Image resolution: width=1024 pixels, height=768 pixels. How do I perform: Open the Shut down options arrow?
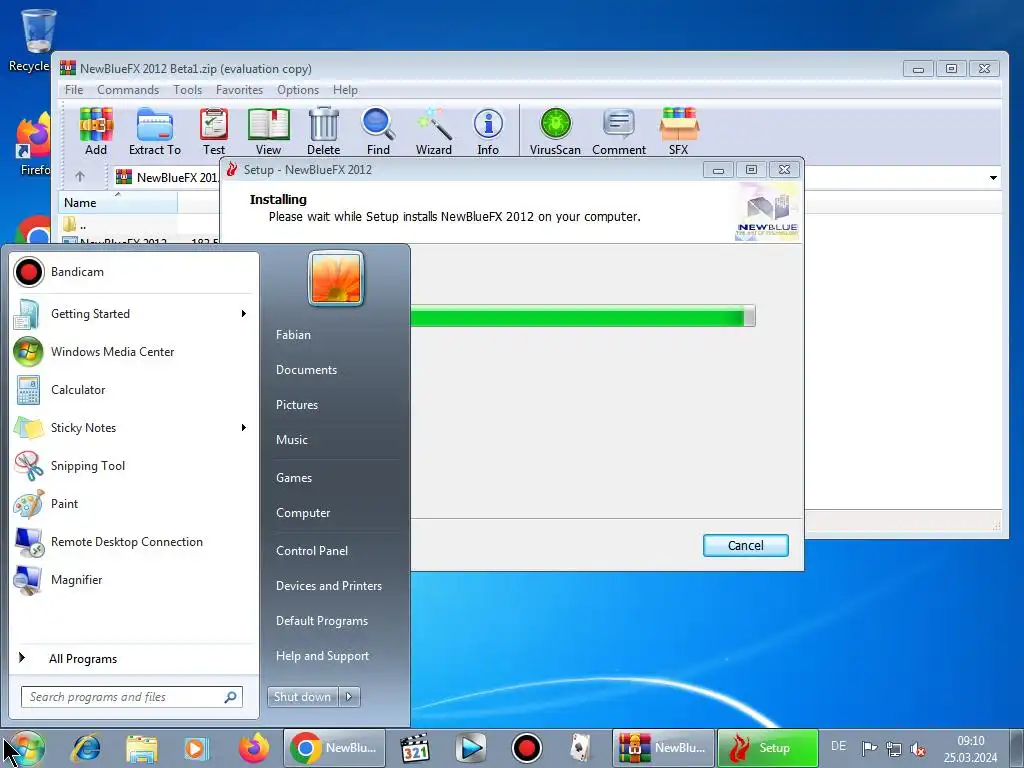click(349, 697)
